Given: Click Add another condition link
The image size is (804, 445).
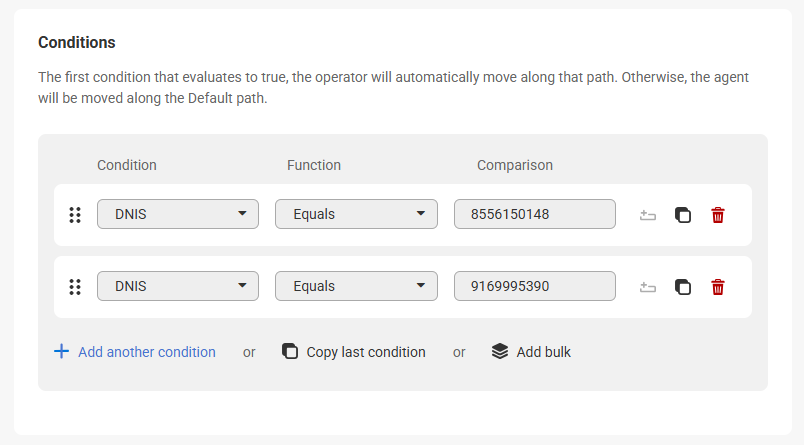Looking at the screenshot, I should 146,352.
